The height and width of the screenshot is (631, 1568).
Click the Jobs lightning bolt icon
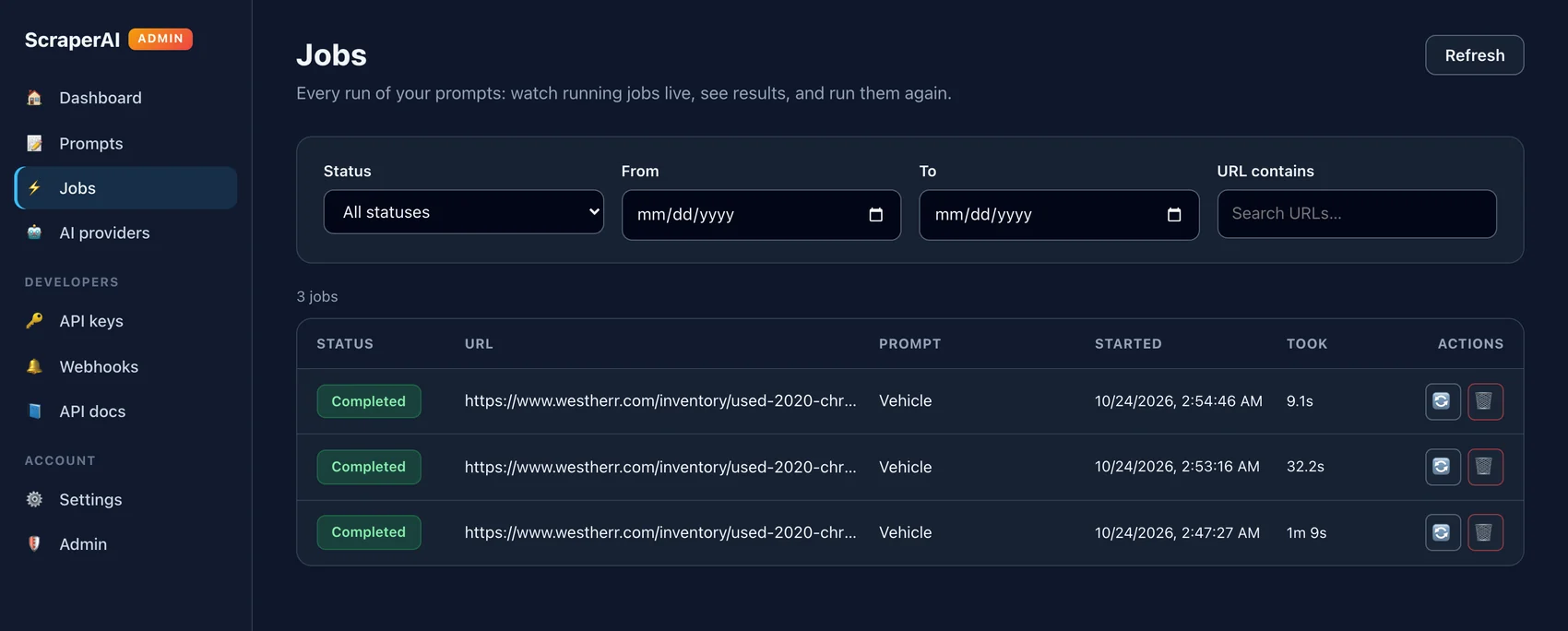(x=34, y=188)
